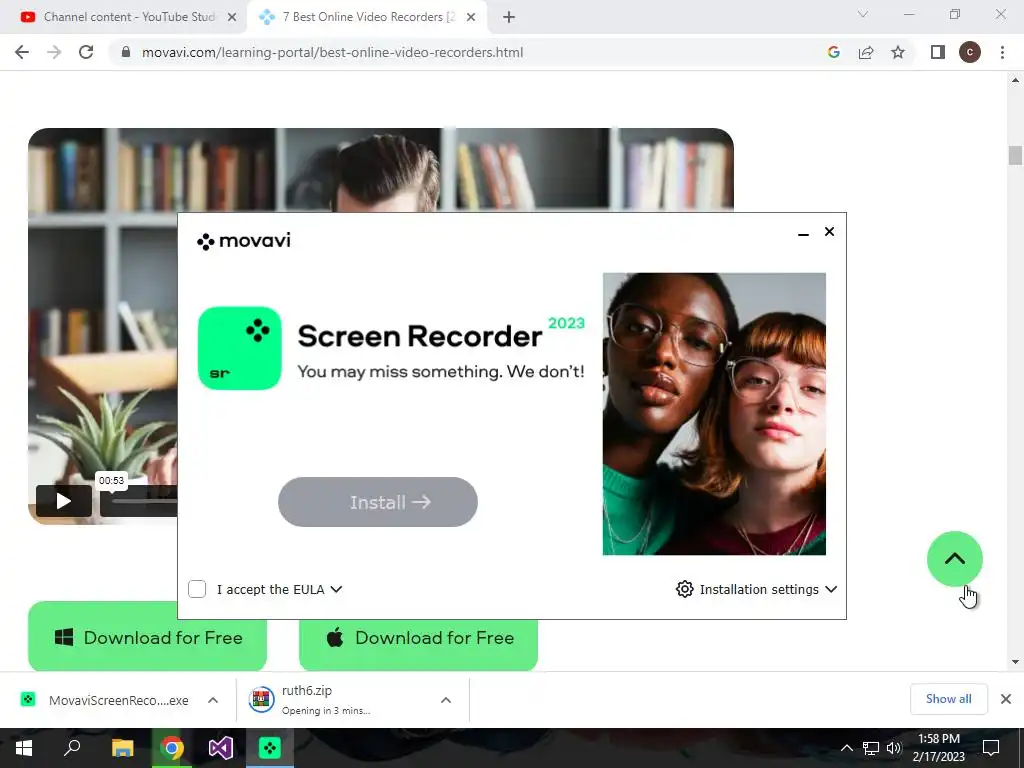The width and height of the screenshot is (1024, 768).
Task: Expand the EULA text chevron
Action: click(336, 589)
